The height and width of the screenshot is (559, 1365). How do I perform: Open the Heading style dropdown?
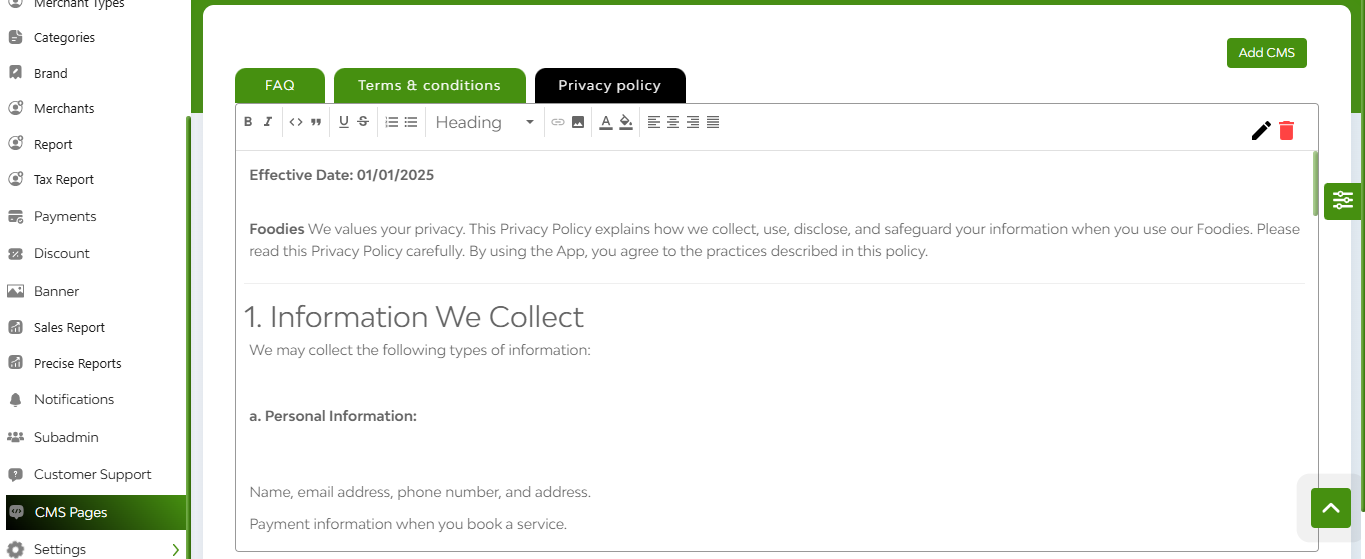(485, 122)
